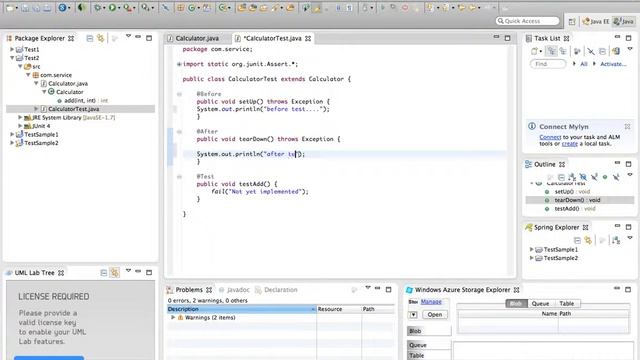Expand Warnings (2 items) in Problems

pyautogui.click(x=173, y=318)
